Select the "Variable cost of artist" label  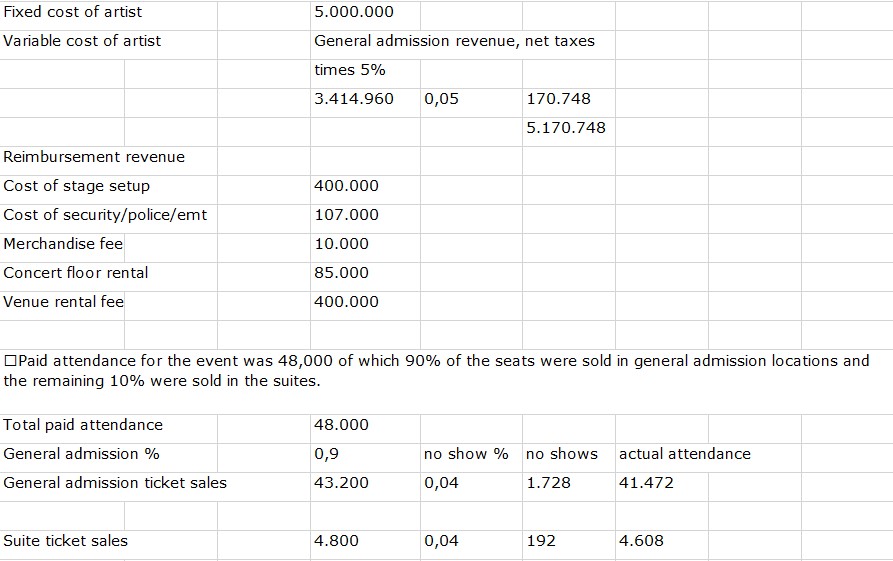pyautogui.click(x=82, y=41)
